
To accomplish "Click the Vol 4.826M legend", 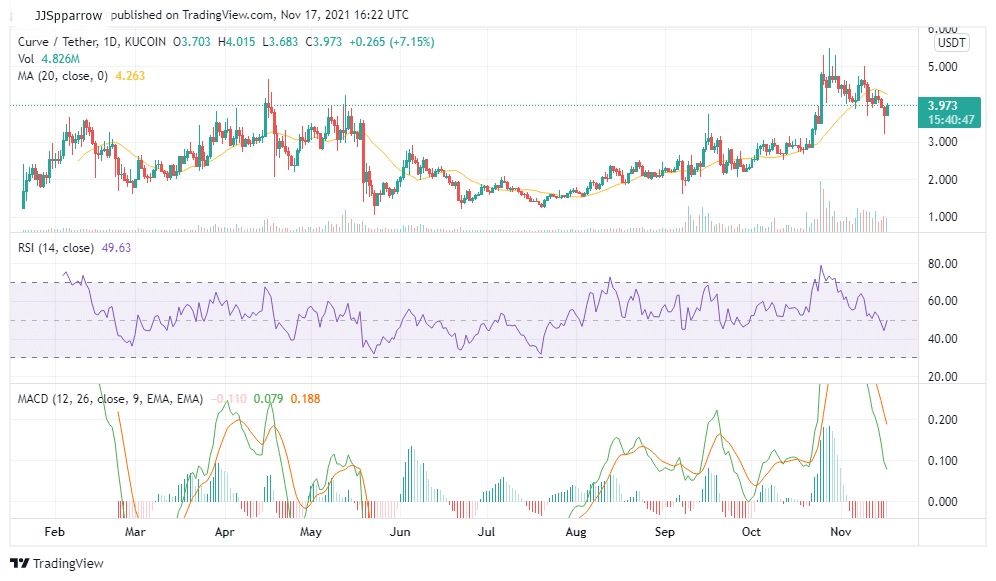I will [x=49, y=59].
